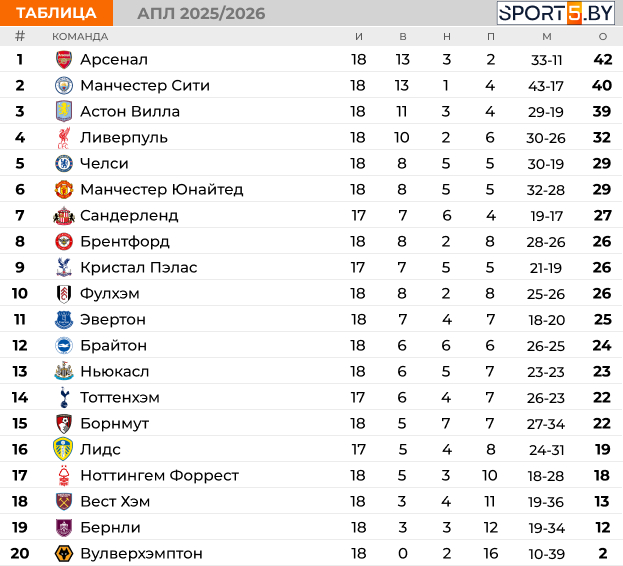The height and width of the screenshot is (566, 623).
Task: Open the Ноттингем Форрест team link
Action: 159,475
